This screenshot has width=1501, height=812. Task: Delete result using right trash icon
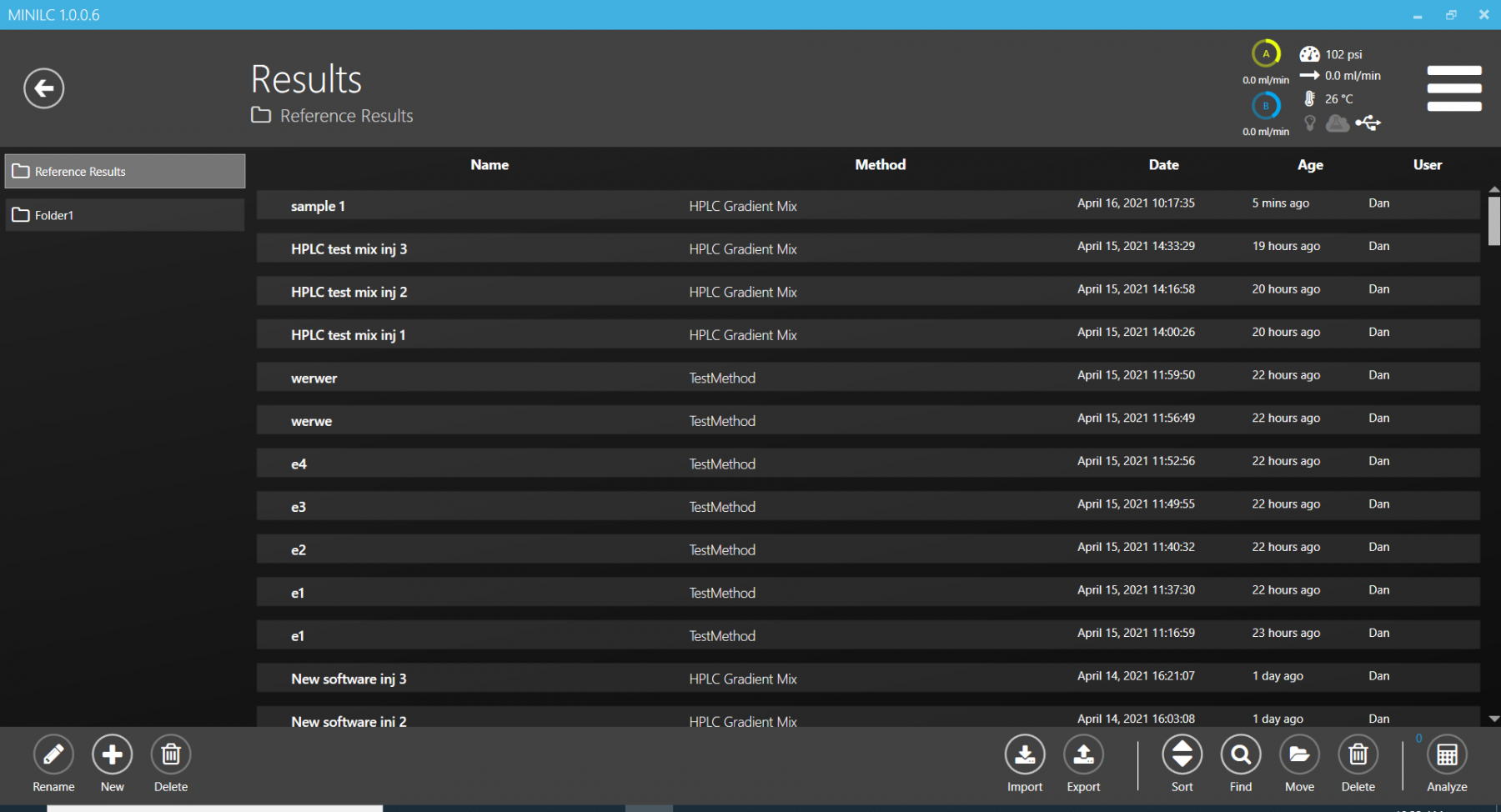pos(1358,755)
